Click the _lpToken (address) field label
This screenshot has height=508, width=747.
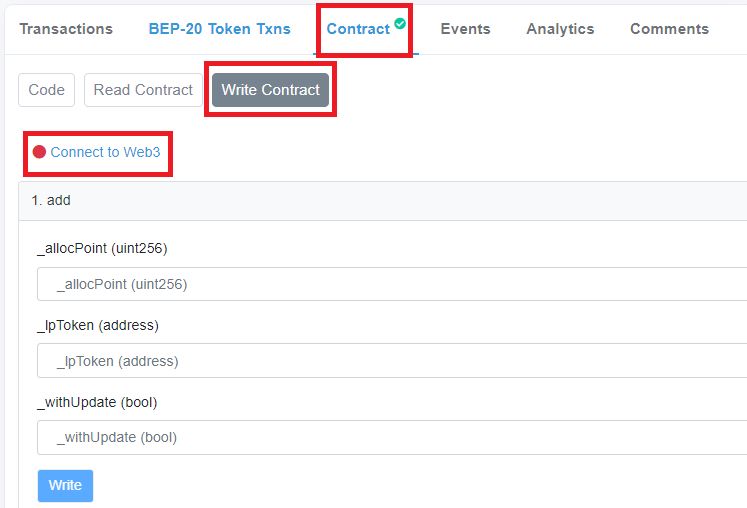tap(98, 325)
